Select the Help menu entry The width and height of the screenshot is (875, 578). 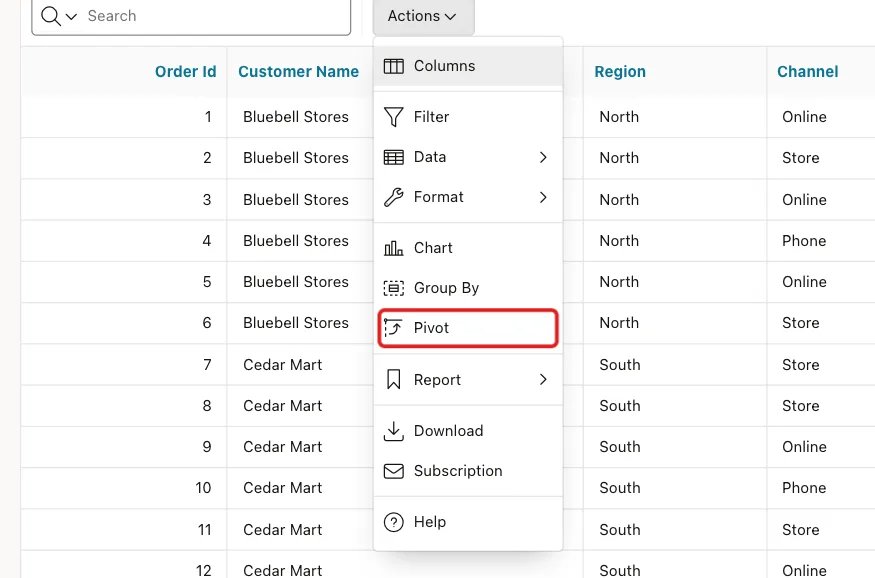point(468,522)
